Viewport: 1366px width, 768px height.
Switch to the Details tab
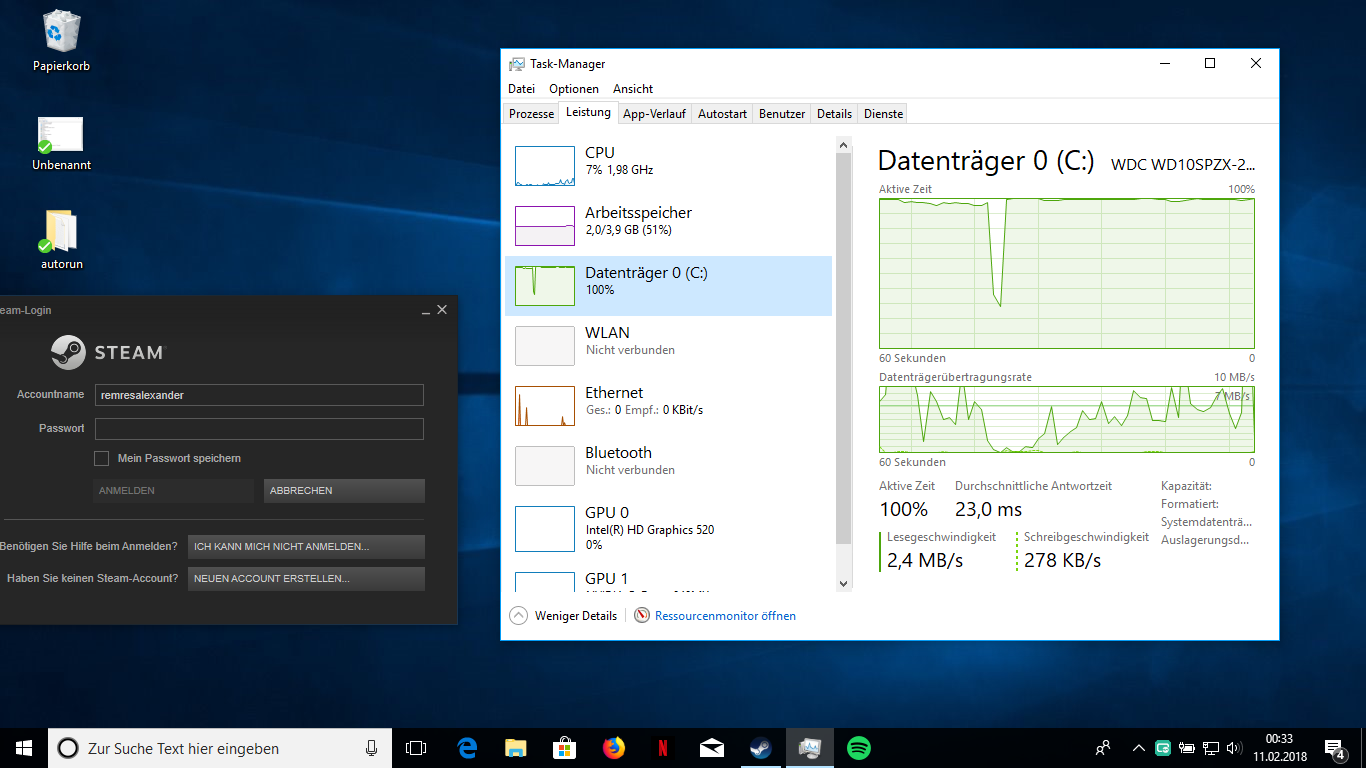click(834, 114)
